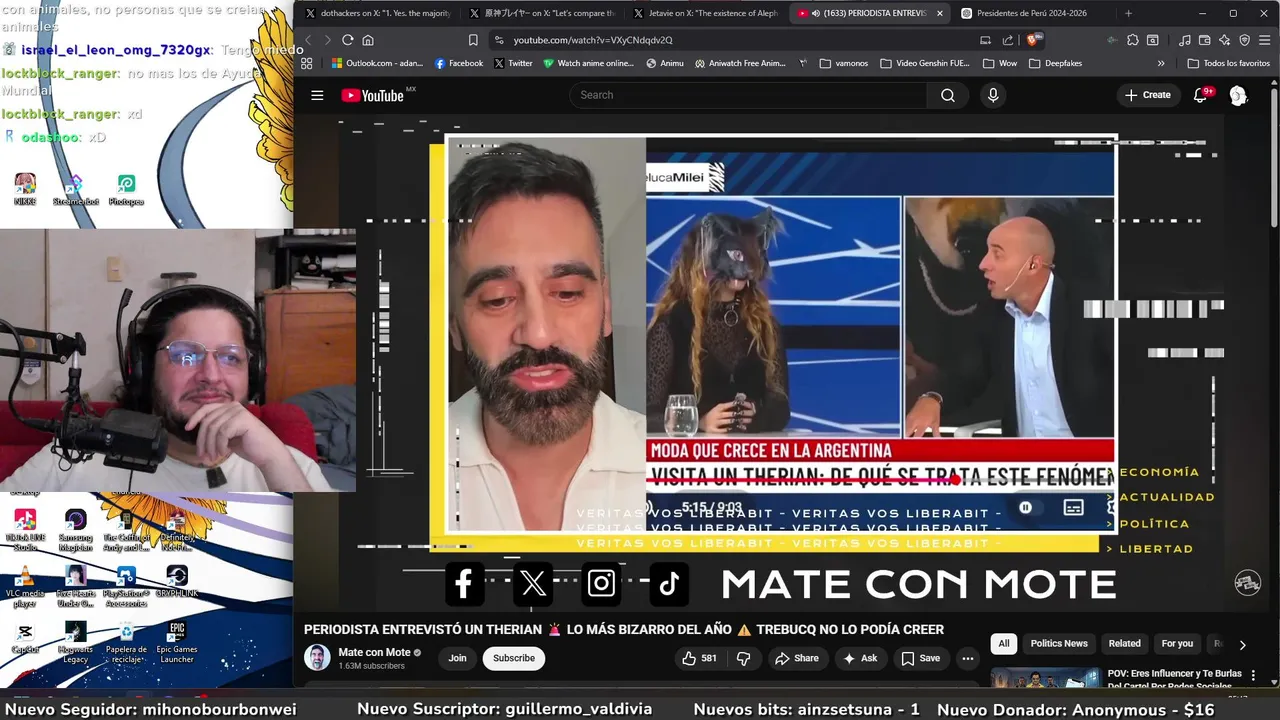The height and width of the screenshot is (720, 1280).
Task: Start voice search with the microphone icon
Action: pos(993,95)
